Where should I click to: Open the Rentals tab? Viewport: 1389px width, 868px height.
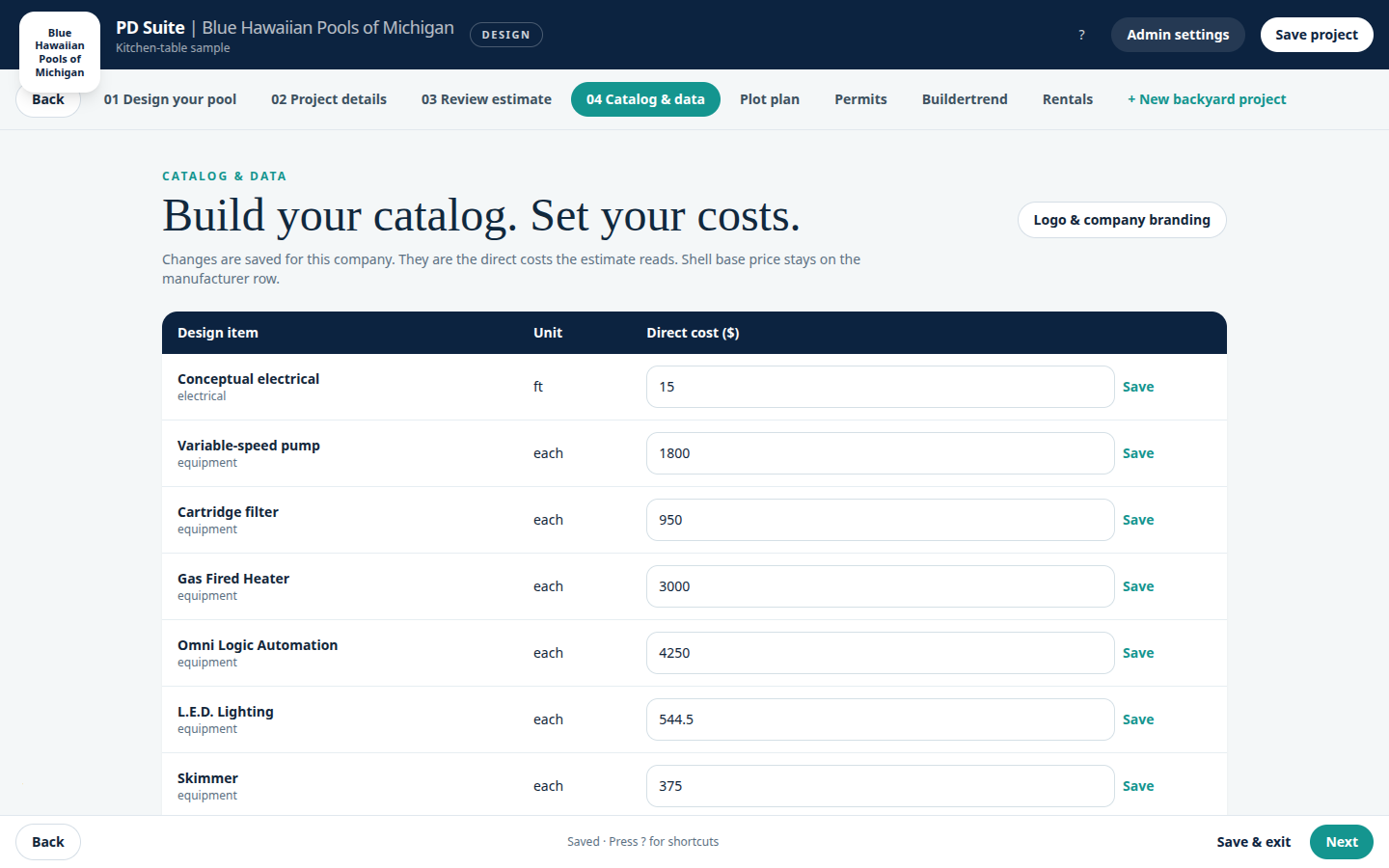pos(1068,99)
